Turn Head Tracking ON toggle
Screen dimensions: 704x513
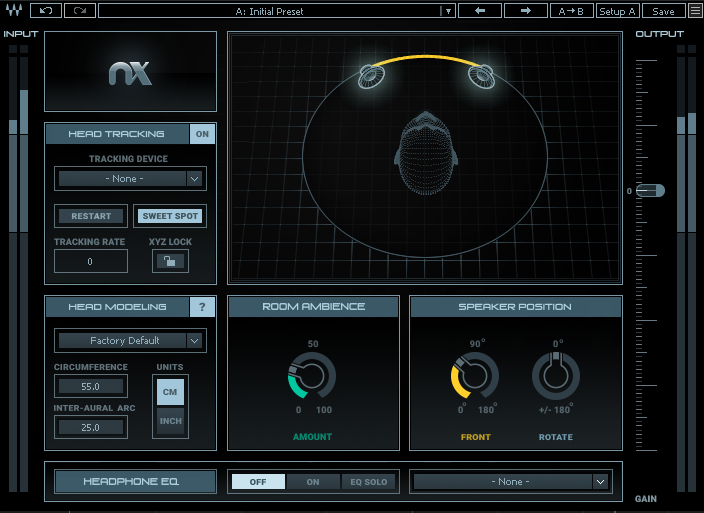[x=202, y=134]
